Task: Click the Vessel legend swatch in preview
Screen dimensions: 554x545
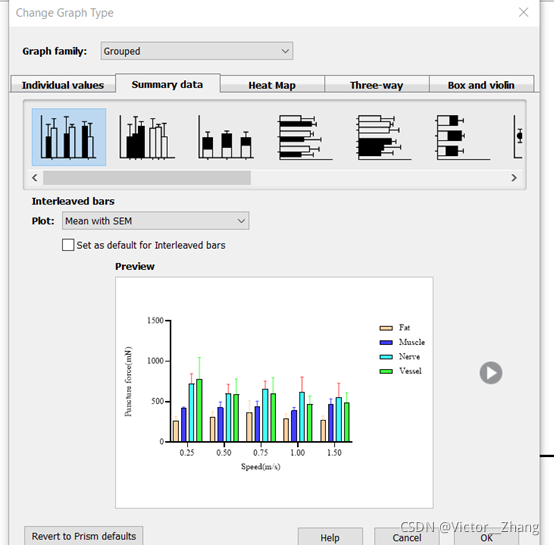Action: (x=386, y=371)
